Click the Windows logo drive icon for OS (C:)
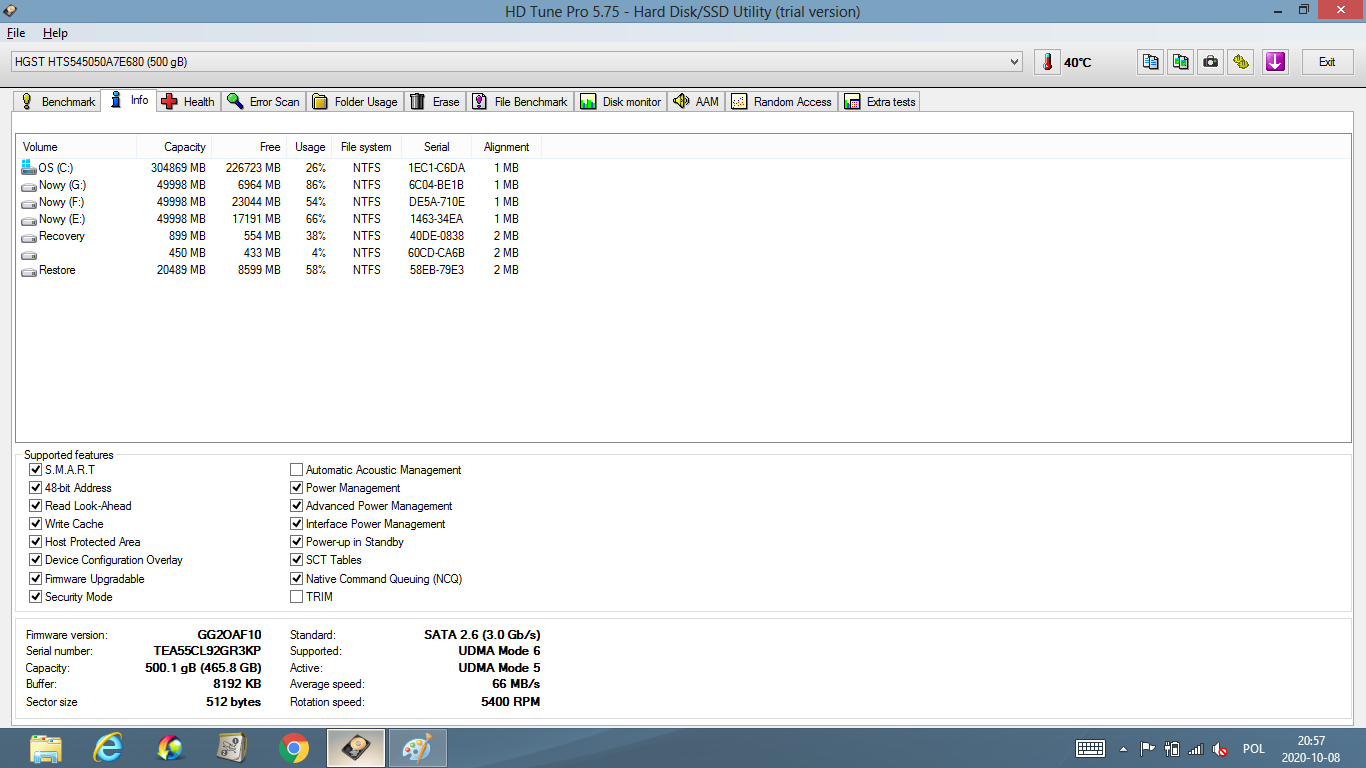Viewport: 1366px width, 768px height. 29,167
